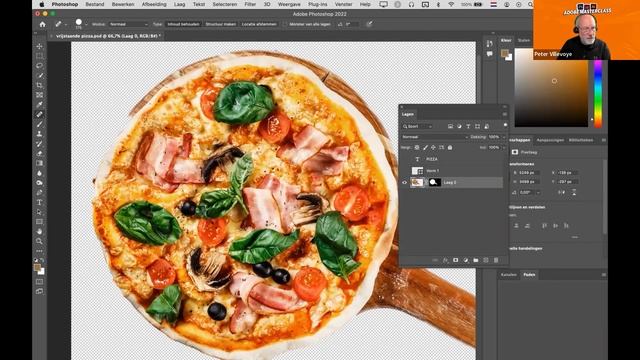
Task: Select the Rectangular Marquee tool
Action: click(x=40, y=56)
